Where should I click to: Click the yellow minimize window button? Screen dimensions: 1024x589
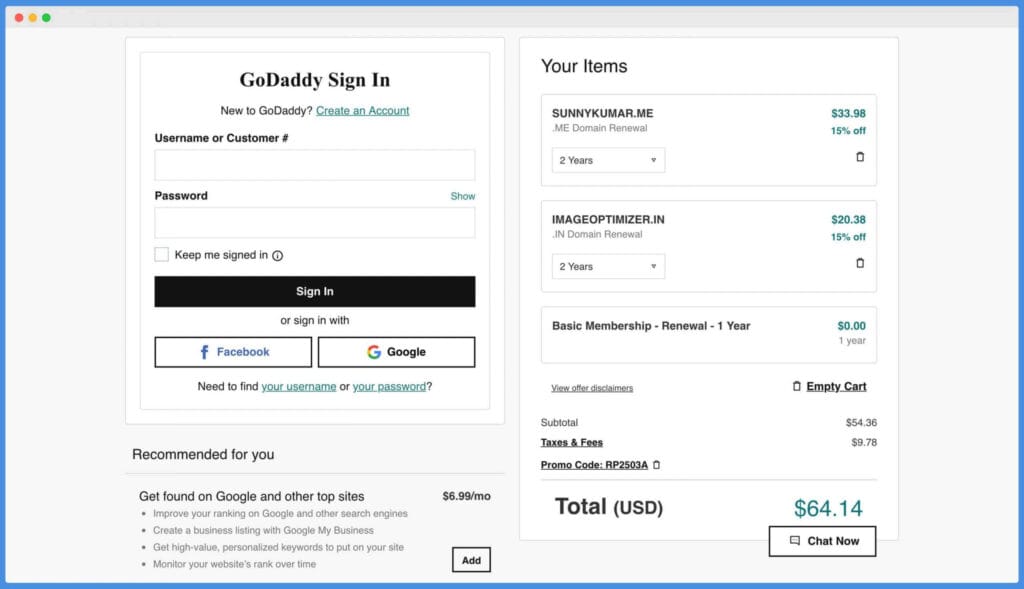pyautogui.click(x=33, y=18)
